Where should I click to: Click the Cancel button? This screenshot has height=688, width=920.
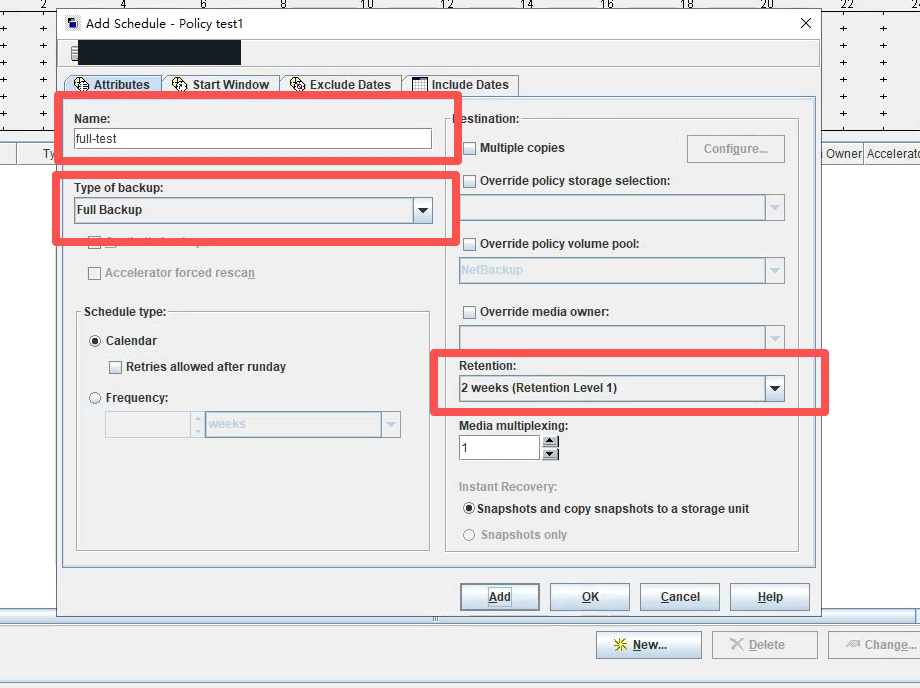point(680,597)
